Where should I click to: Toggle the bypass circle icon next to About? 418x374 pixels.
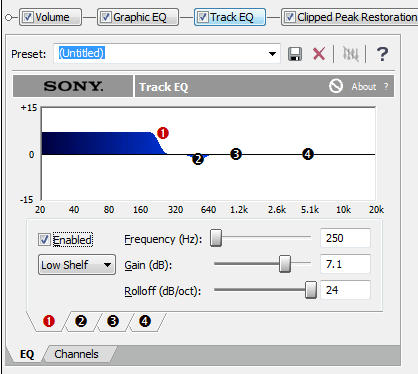336,86
